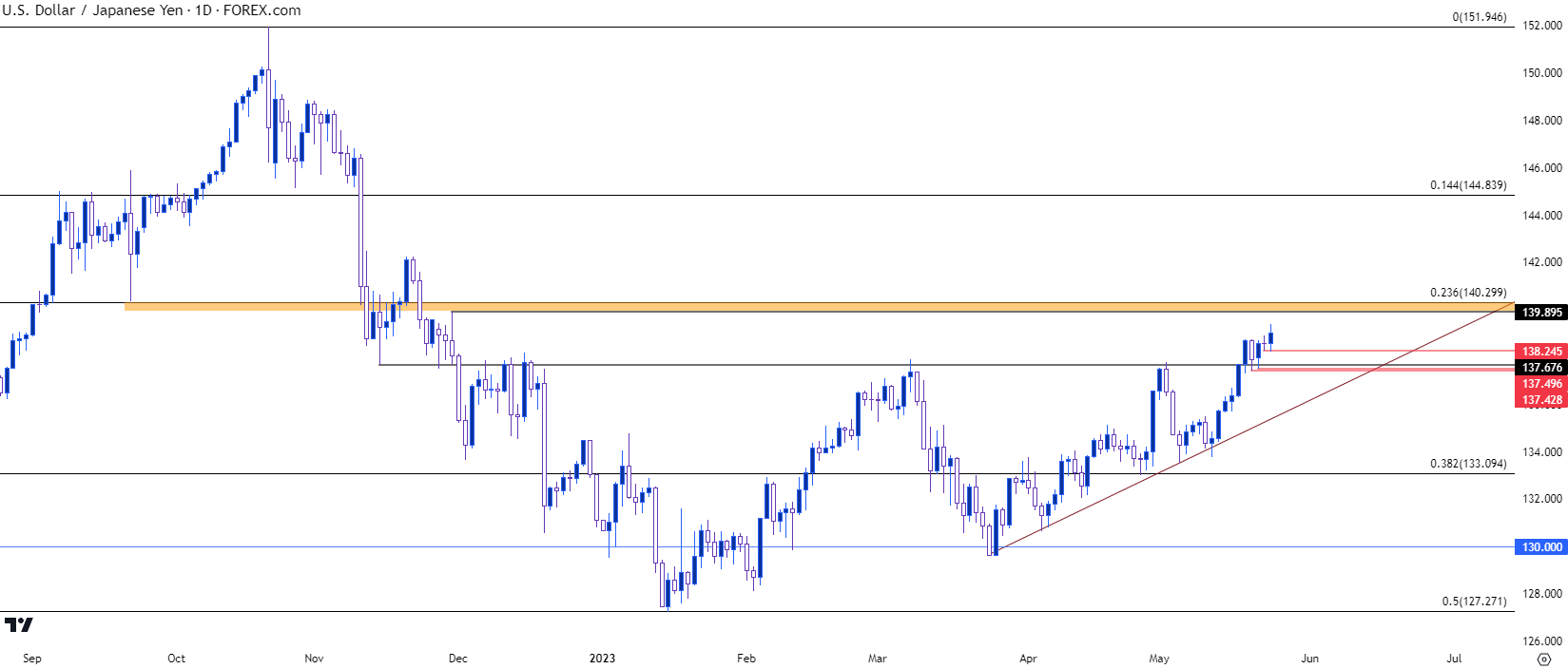Select the 0.5(127.271) Fibonacci label
This screenshot has height=669, width=1568.
pos(1474,602)
